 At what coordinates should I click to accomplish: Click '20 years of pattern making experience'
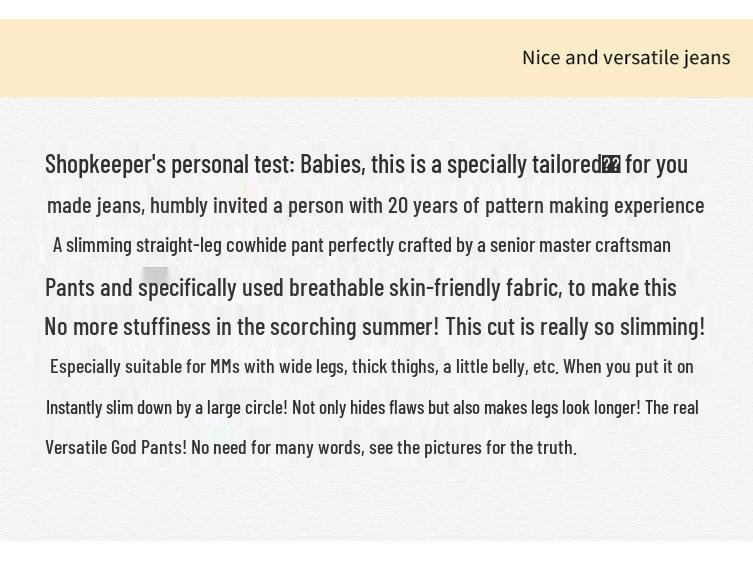tap(546, 205)
